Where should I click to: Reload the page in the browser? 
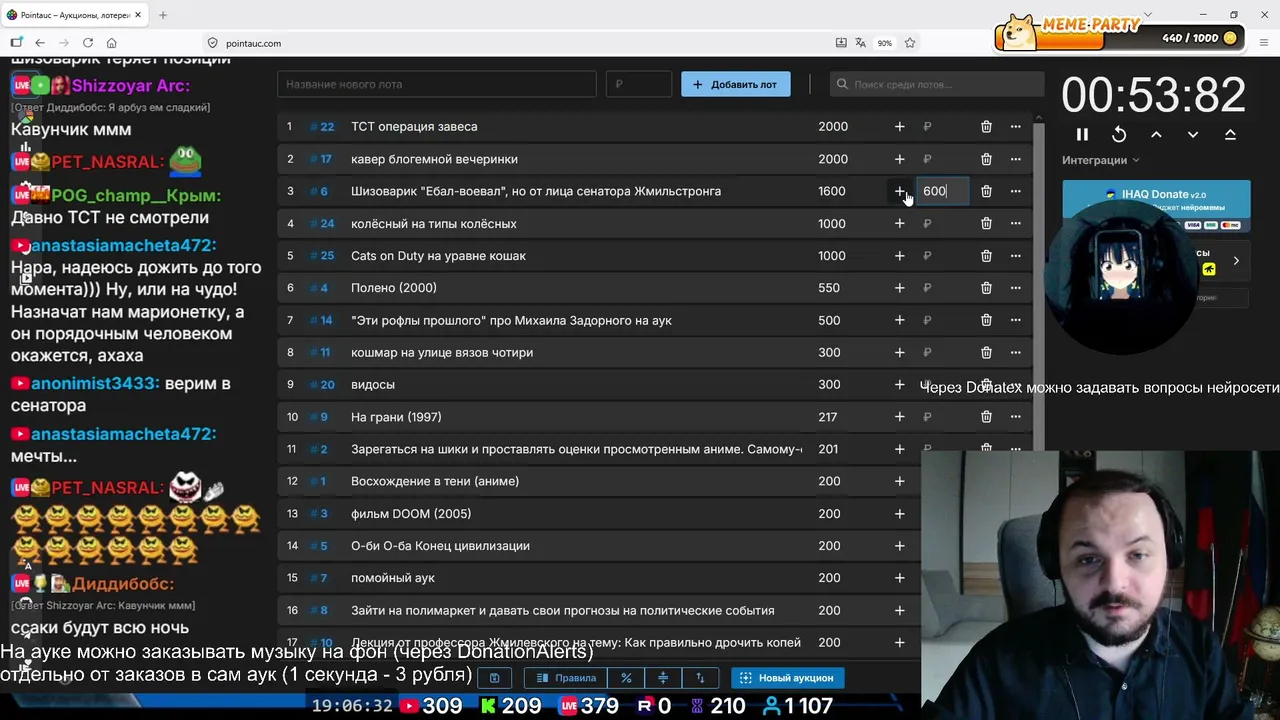(88, 43)
